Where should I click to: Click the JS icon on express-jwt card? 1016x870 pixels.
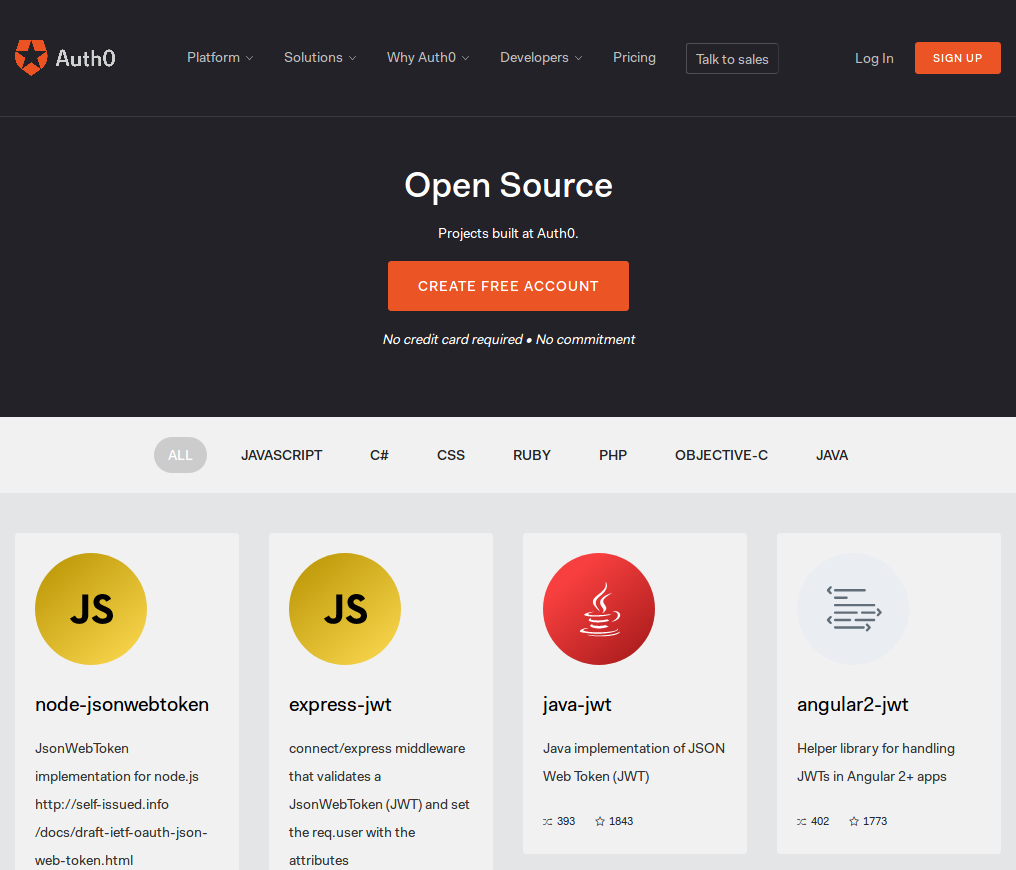(345, 609)
